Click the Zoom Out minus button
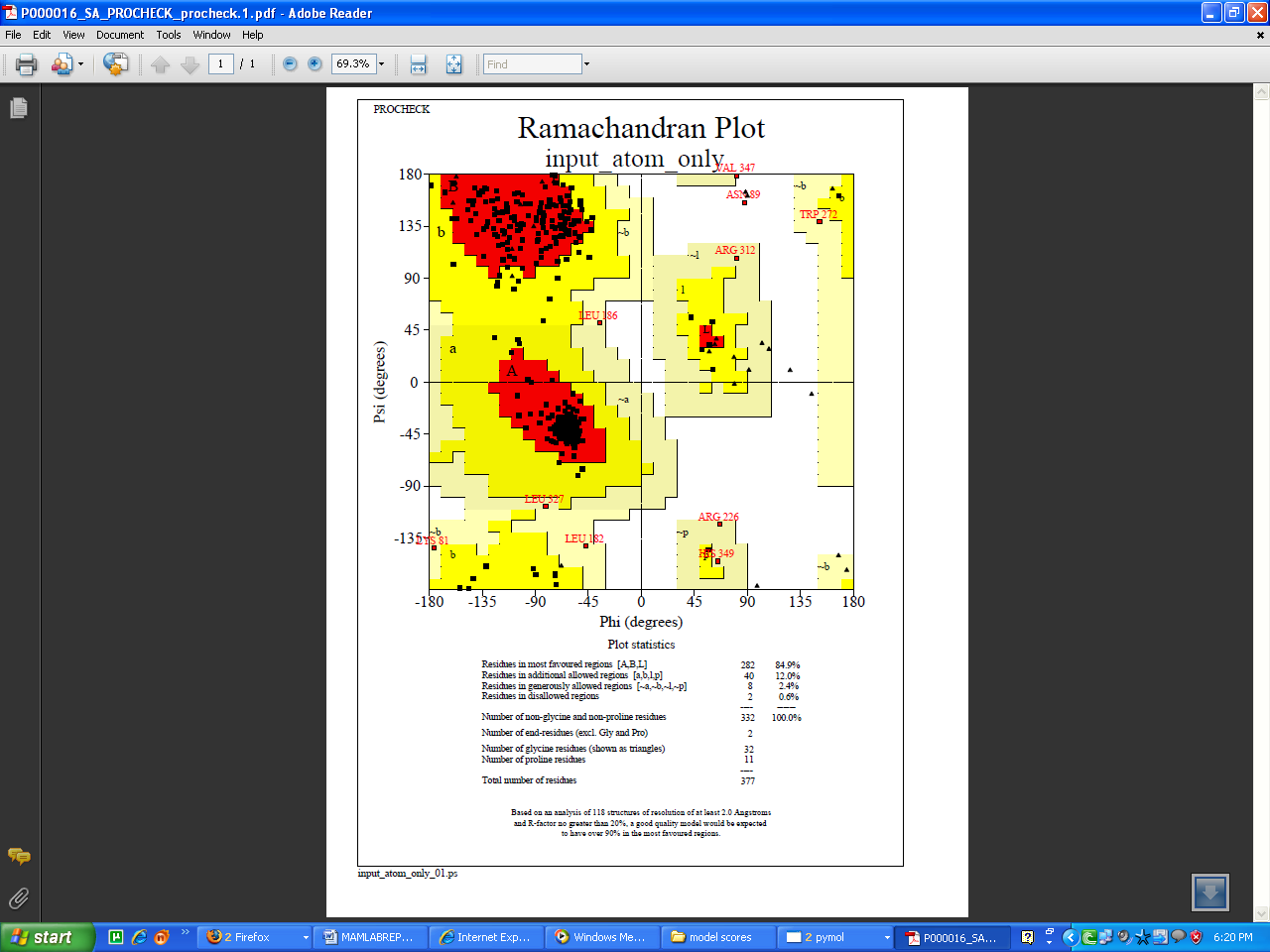 click(x=290, y=64)
